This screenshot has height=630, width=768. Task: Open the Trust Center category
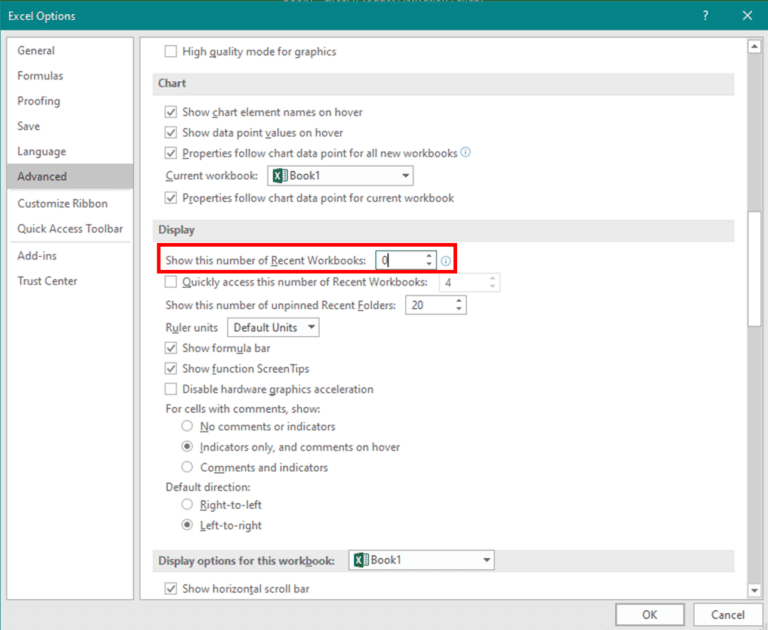coord(70,281)
